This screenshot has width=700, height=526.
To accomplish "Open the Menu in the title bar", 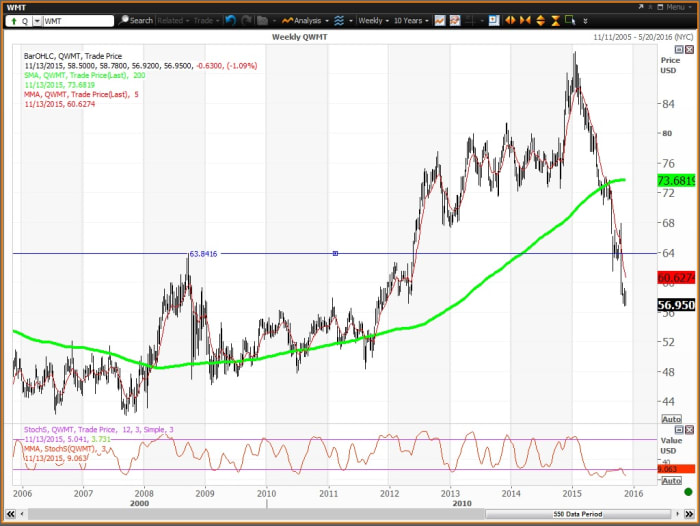I will click(681, 5).
